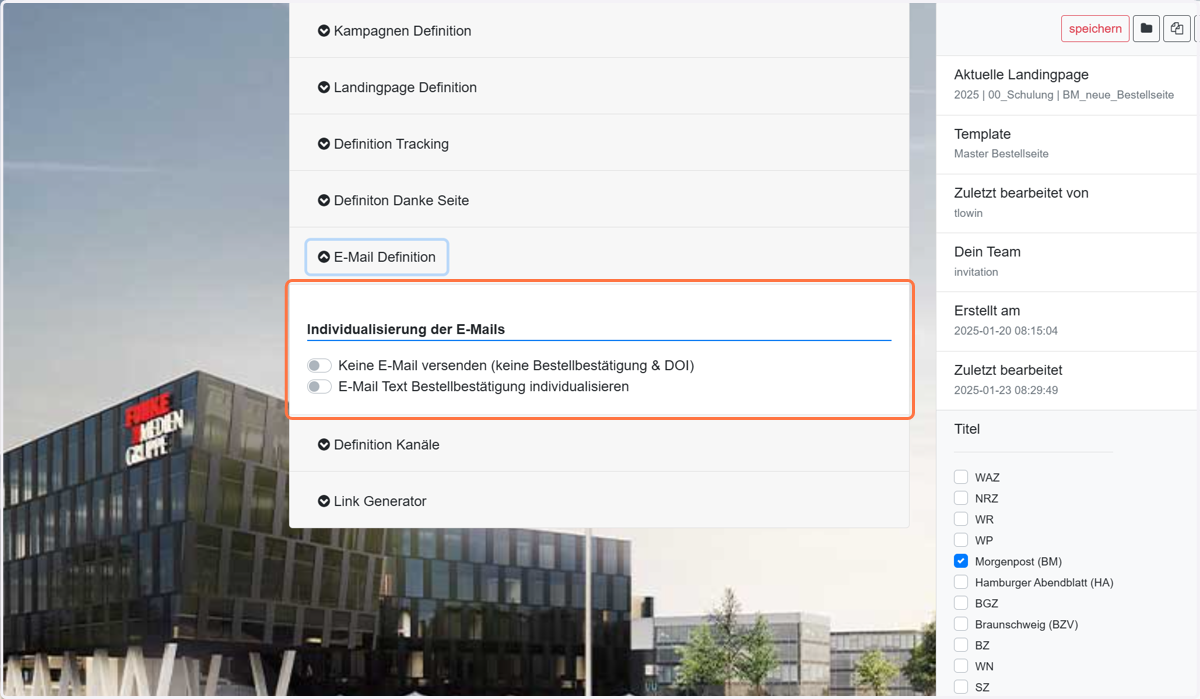Check the WR title checkbox
This screenshot has height=699, width=1200.
961,519
